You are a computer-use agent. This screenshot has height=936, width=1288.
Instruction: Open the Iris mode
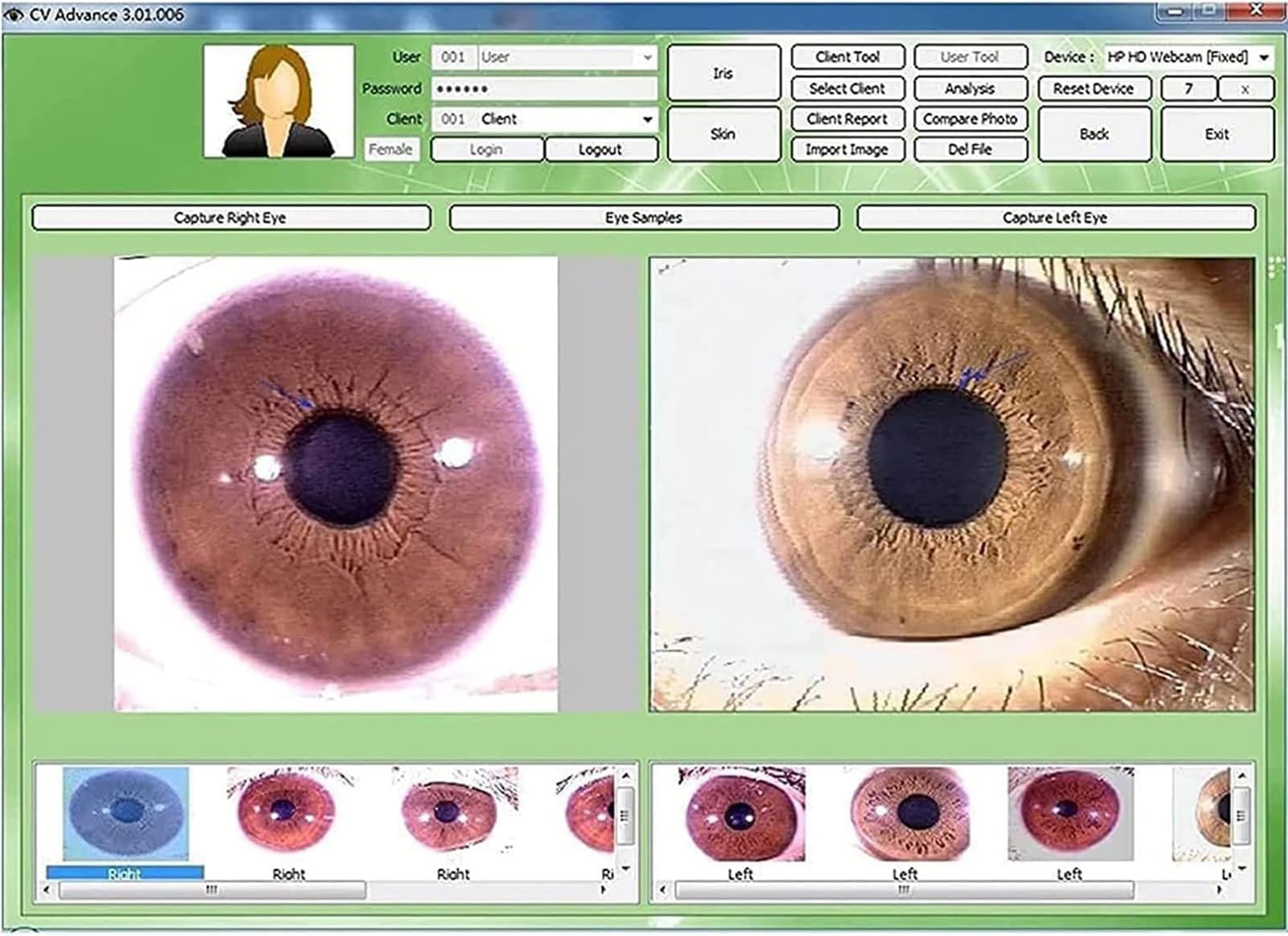[x=723, y=73]
